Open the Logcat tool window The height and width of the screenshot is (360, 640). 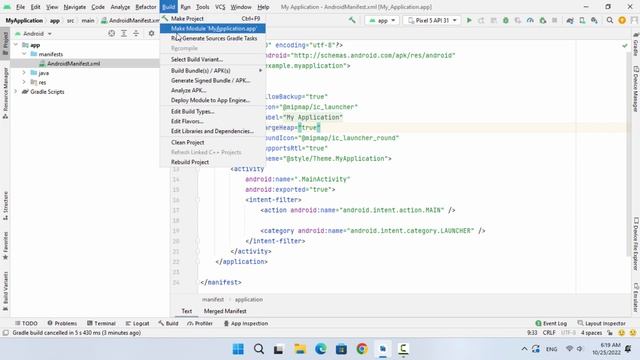tap(138, 323)
